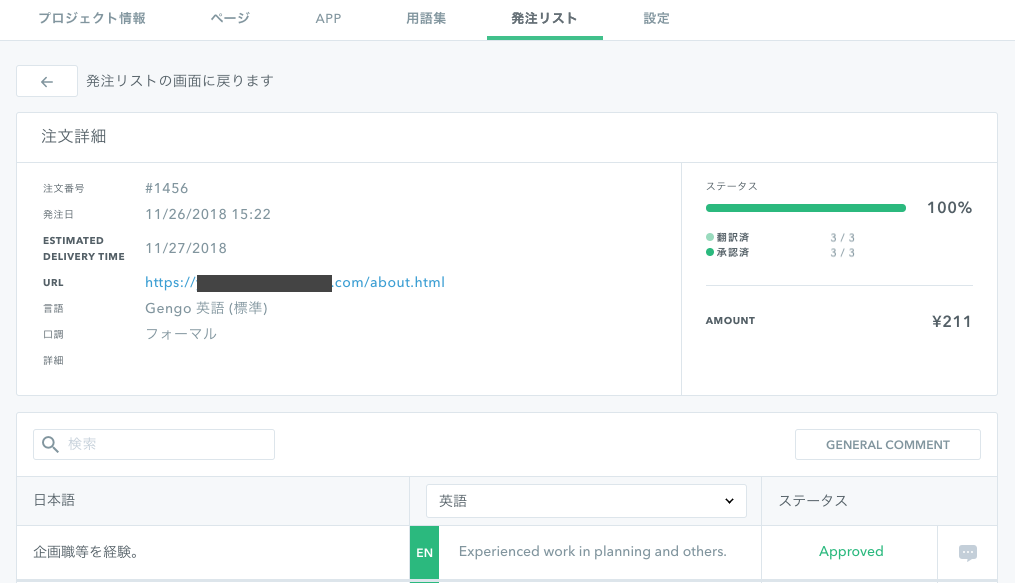This screenshot has width=1015, height=583.
Task: Open the 用語集 tab
Action: tap(426, 18)
